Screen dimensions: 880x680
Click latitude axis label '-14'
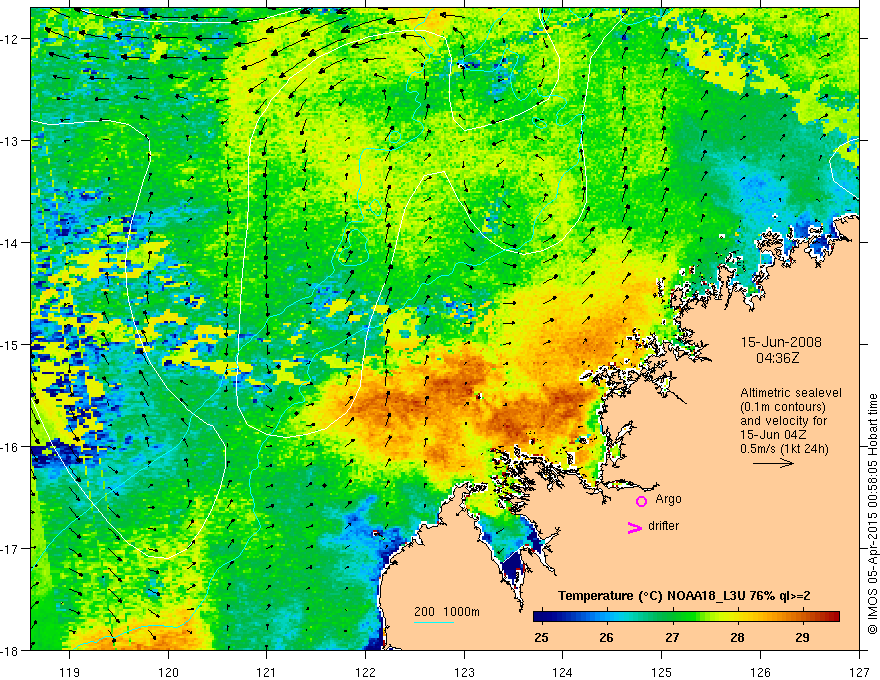tap(10, 243)
